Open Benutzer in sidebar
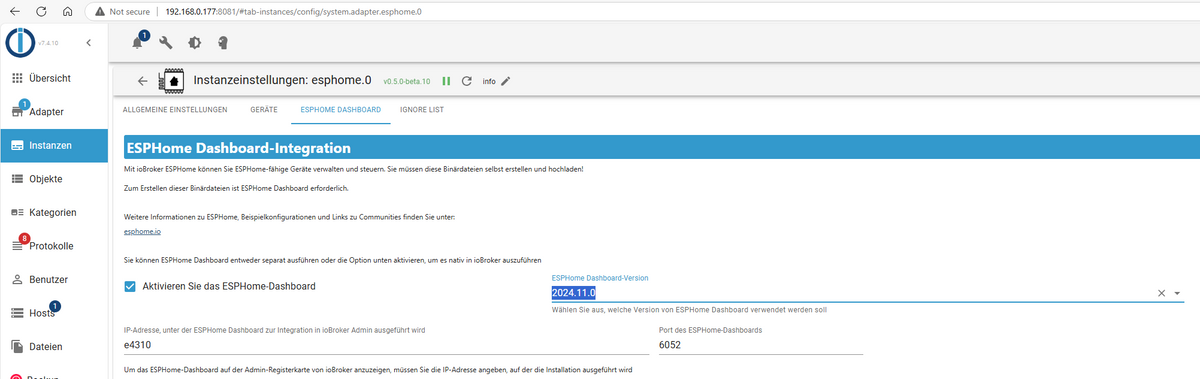Screen dimensions: 1200x379 pos(54,280)
